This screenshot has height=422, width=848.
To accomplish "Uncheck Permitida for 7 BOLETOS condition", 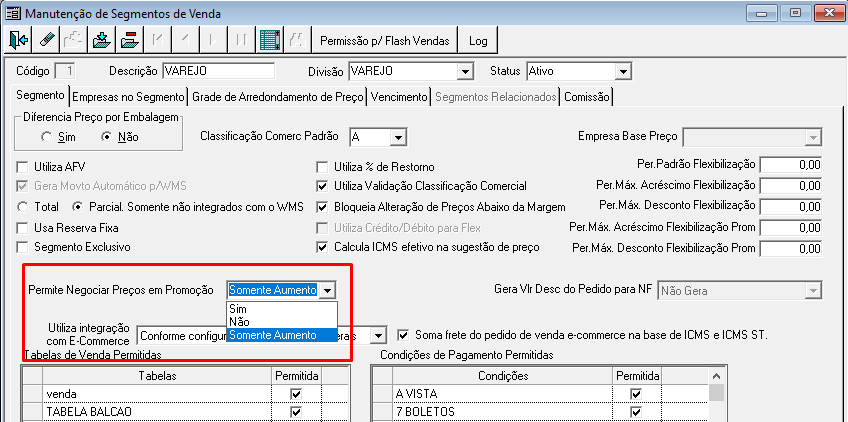I will click(636, 412).
